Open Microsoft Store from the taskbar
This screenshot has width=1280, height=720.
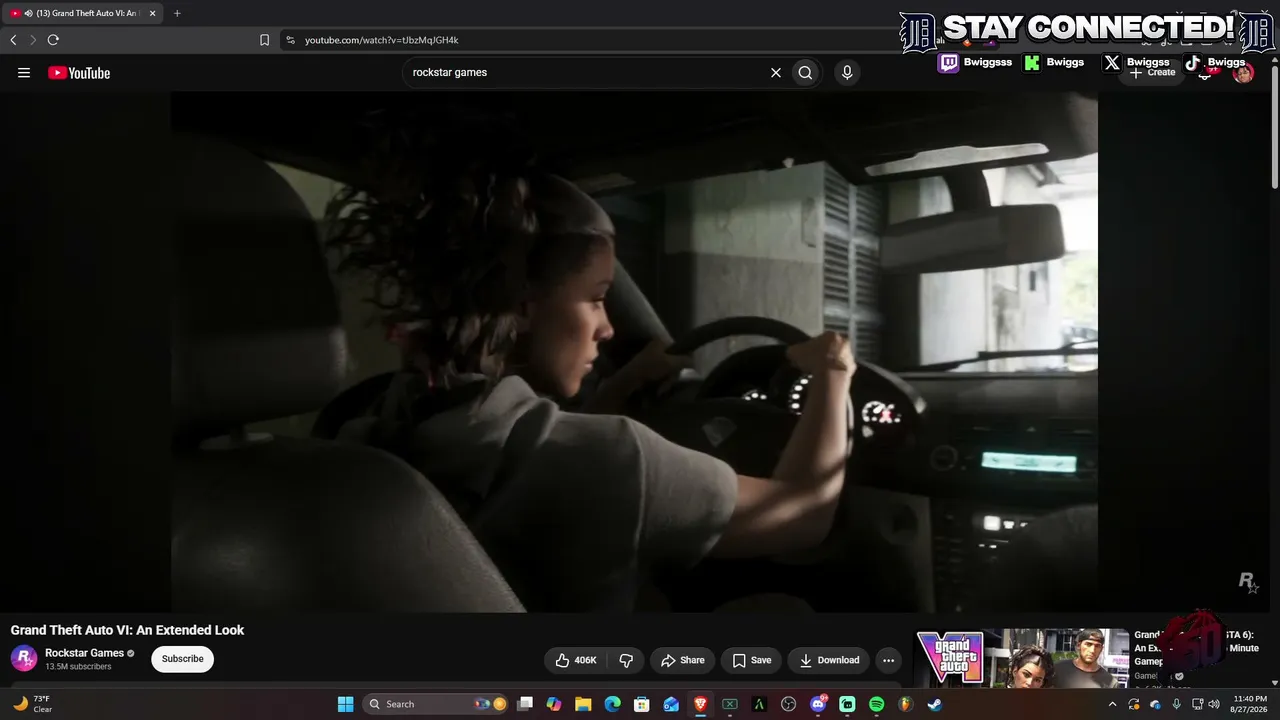click(642, 704)
